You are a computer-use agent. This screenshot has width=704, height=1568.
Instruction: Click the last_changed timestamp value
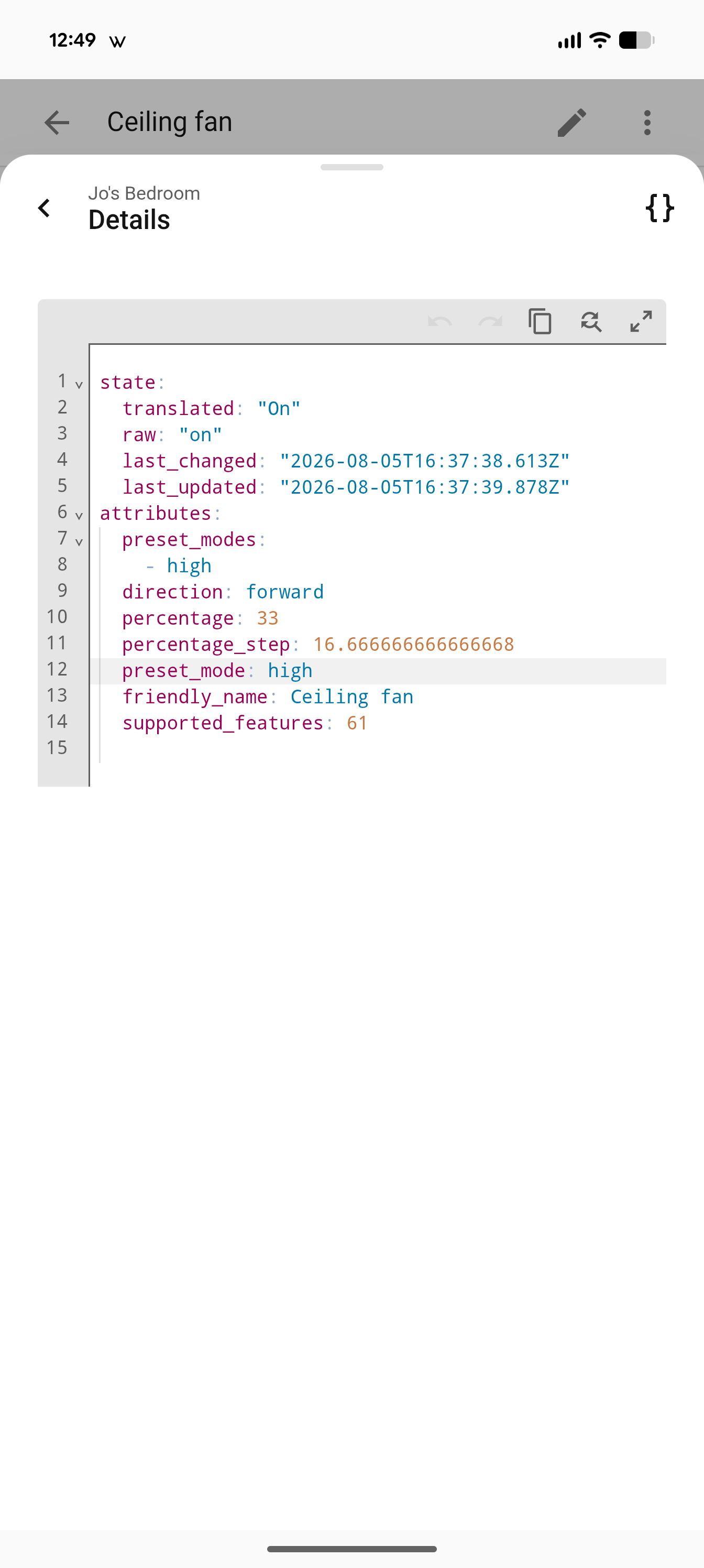coord(425,461)
